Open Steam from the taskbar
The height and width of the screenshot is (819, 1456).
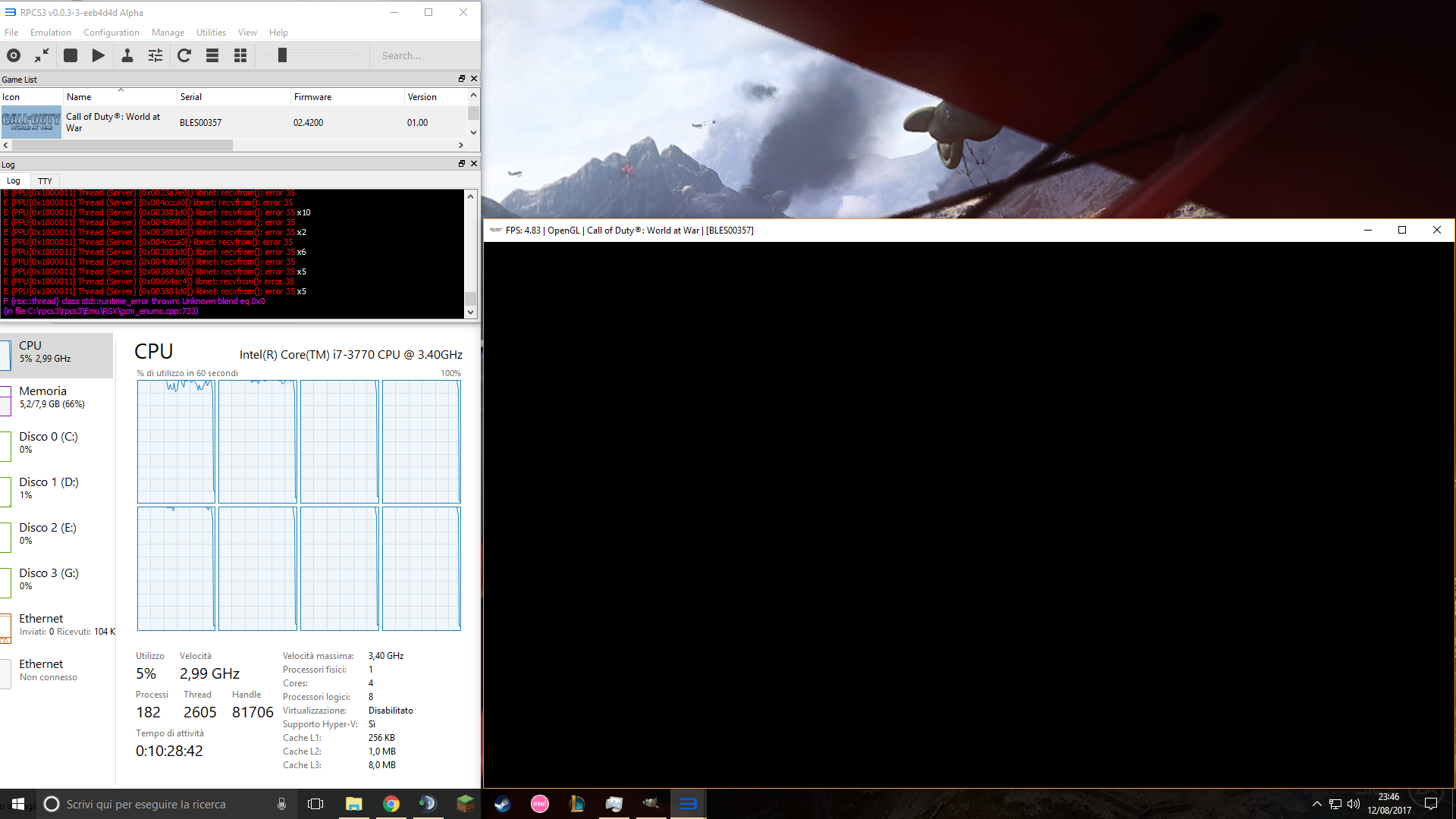[x=502, y=804]
